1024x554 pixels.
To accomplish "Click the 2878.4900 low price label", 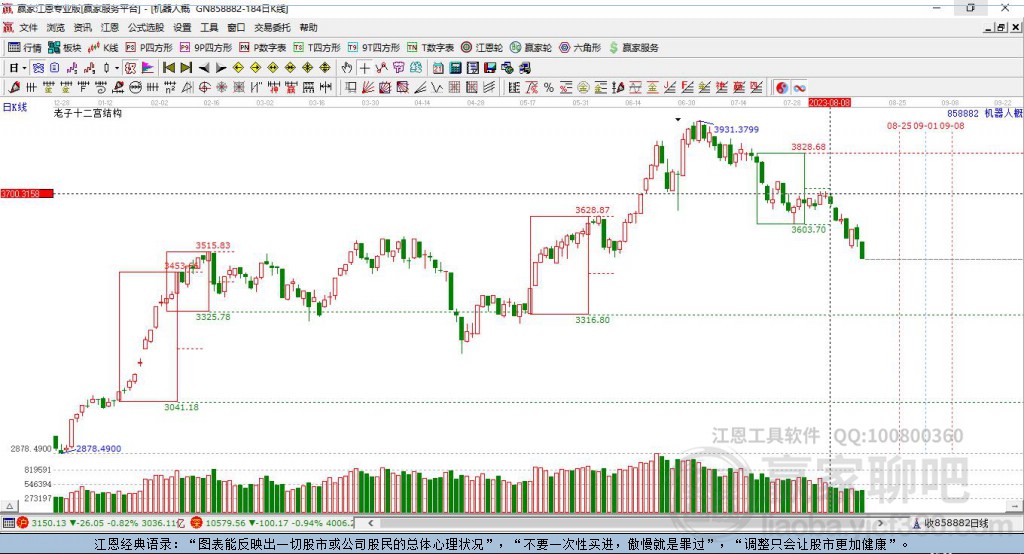I will pos(99,448).
